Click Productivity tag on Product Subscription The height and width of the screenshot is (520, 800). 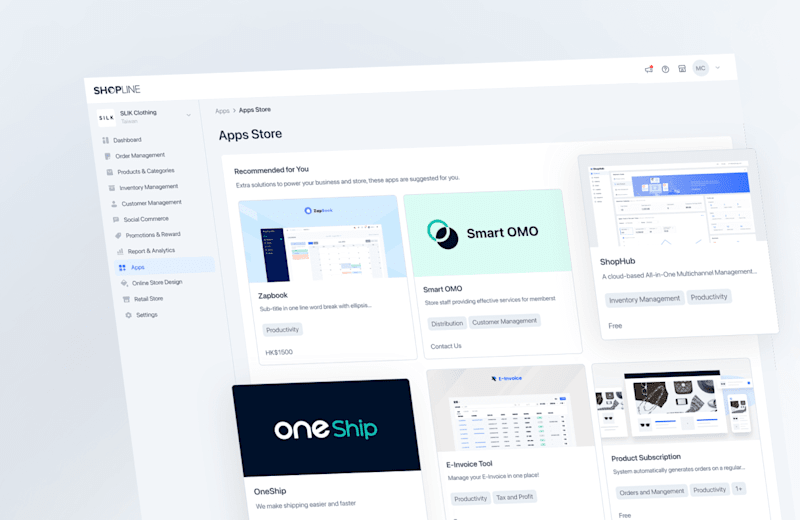tap(709, 490)
